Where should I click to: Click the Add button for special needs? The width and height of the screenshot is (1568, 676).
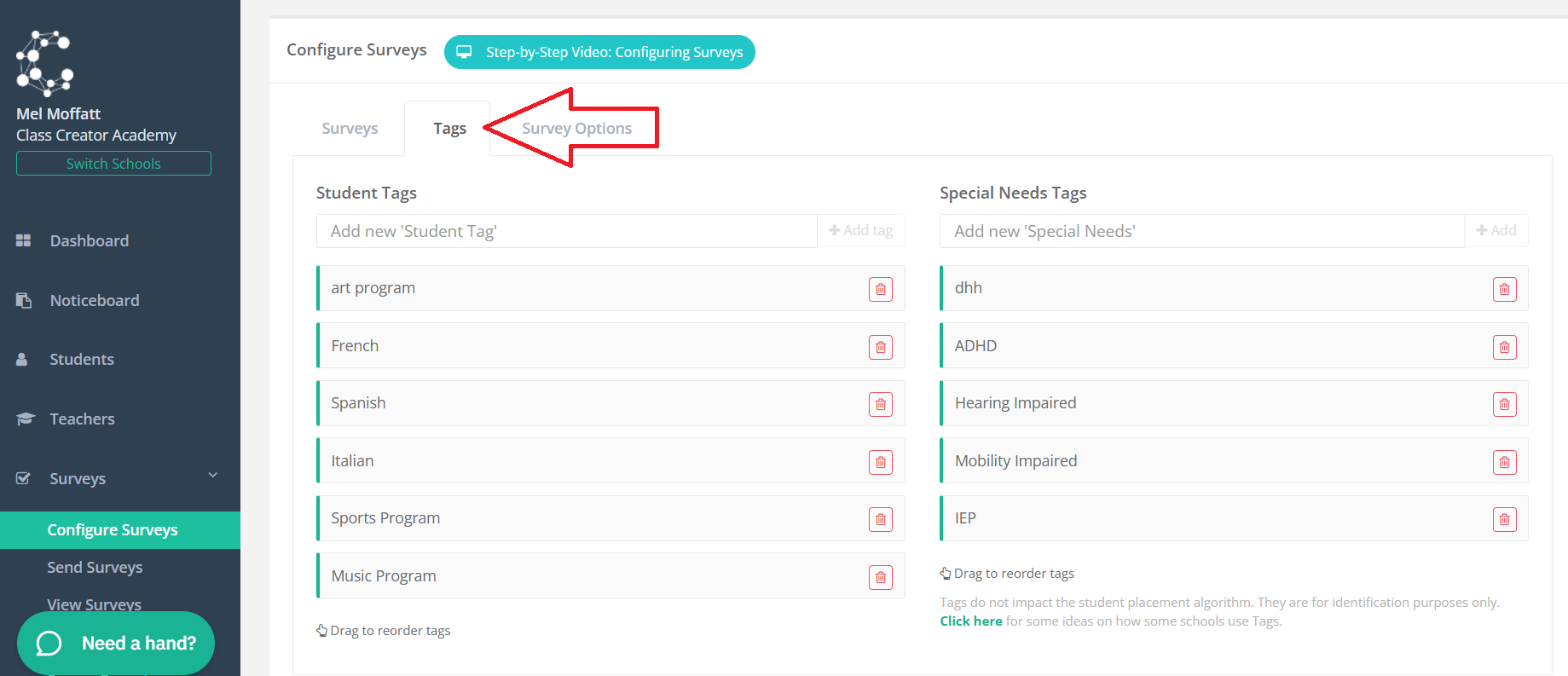[1496, 231]
